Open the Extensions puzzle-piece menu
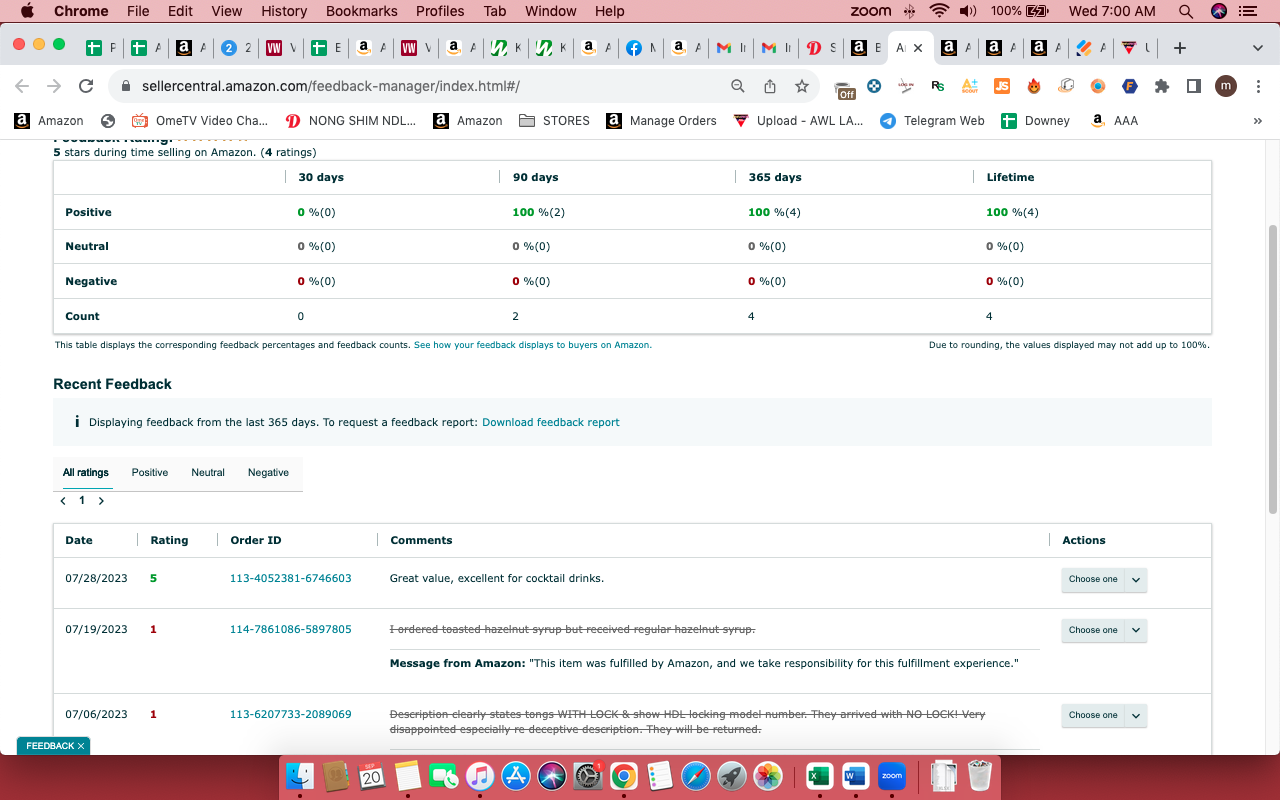1280x800 pixels. click(x=1162, y=86)
